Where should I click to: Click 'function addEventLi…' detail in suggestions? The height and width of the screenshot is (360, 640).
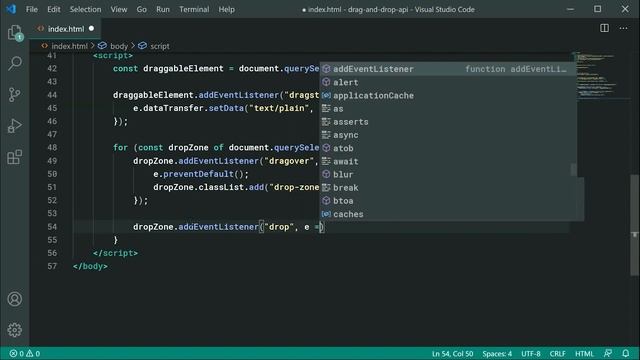516,69
